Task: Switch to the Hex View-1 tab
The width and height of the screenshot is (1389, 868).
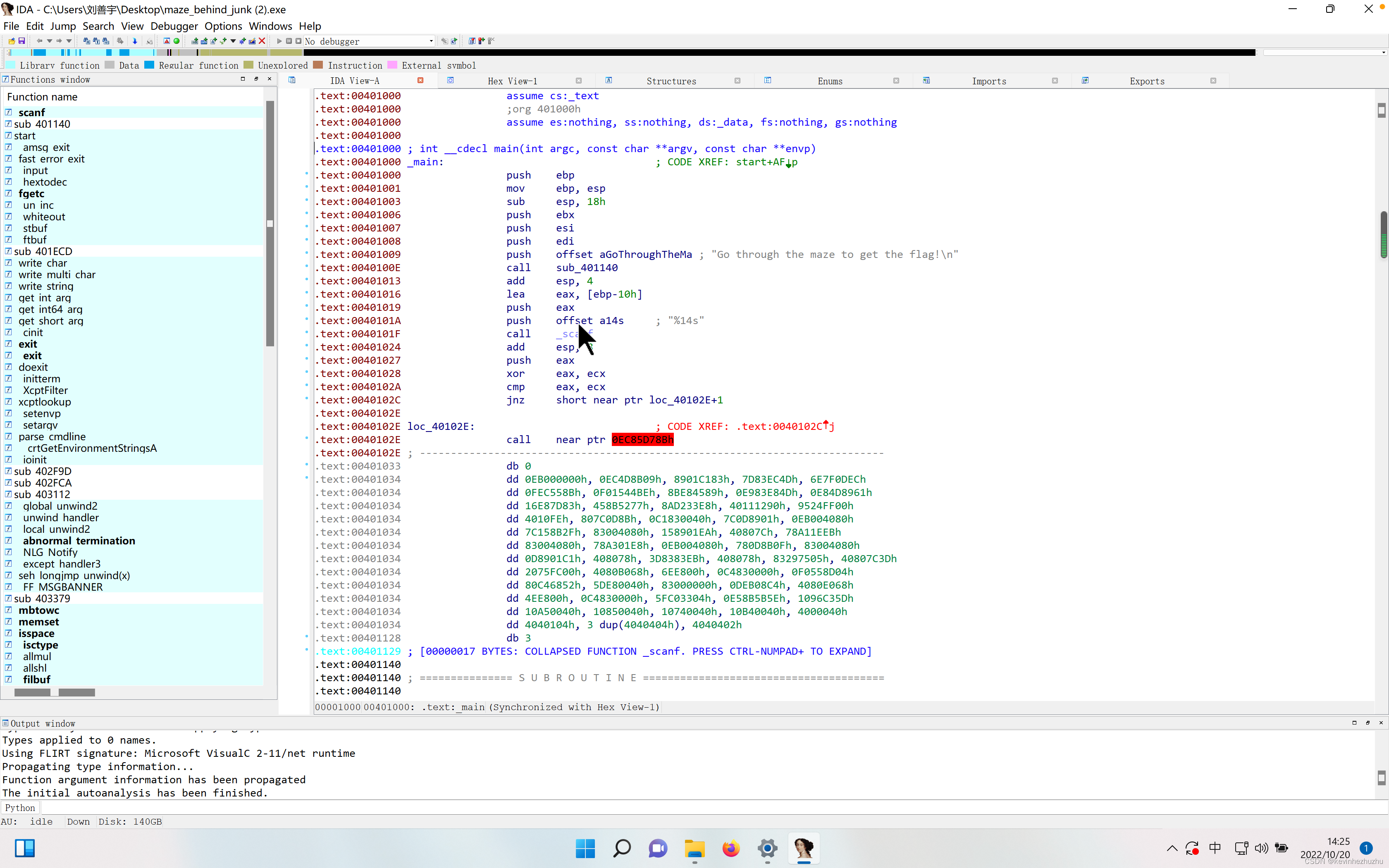Action: [512, 81]
